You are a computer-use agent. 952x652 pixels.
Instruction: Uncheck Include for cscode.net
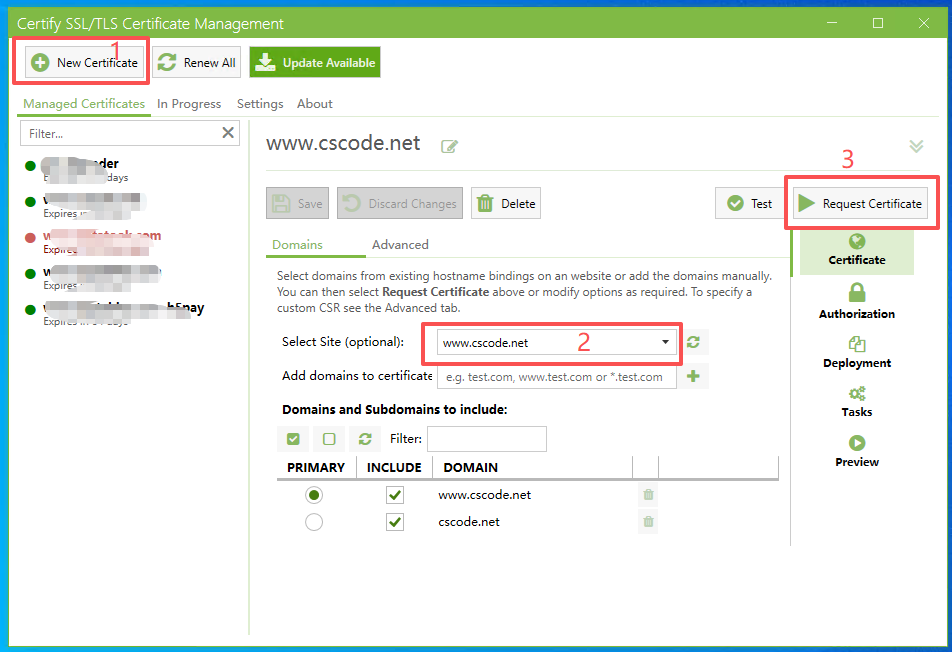click(x=394, y=521)
